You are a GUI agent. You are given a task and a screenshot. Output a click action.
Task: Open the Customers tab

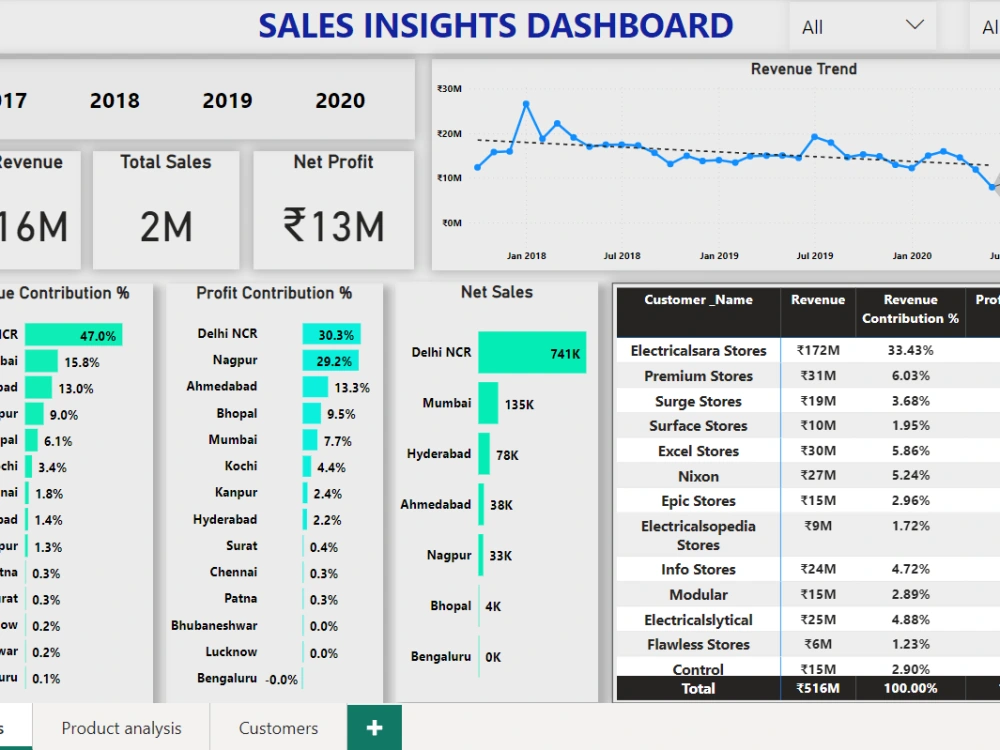[276, 728]
